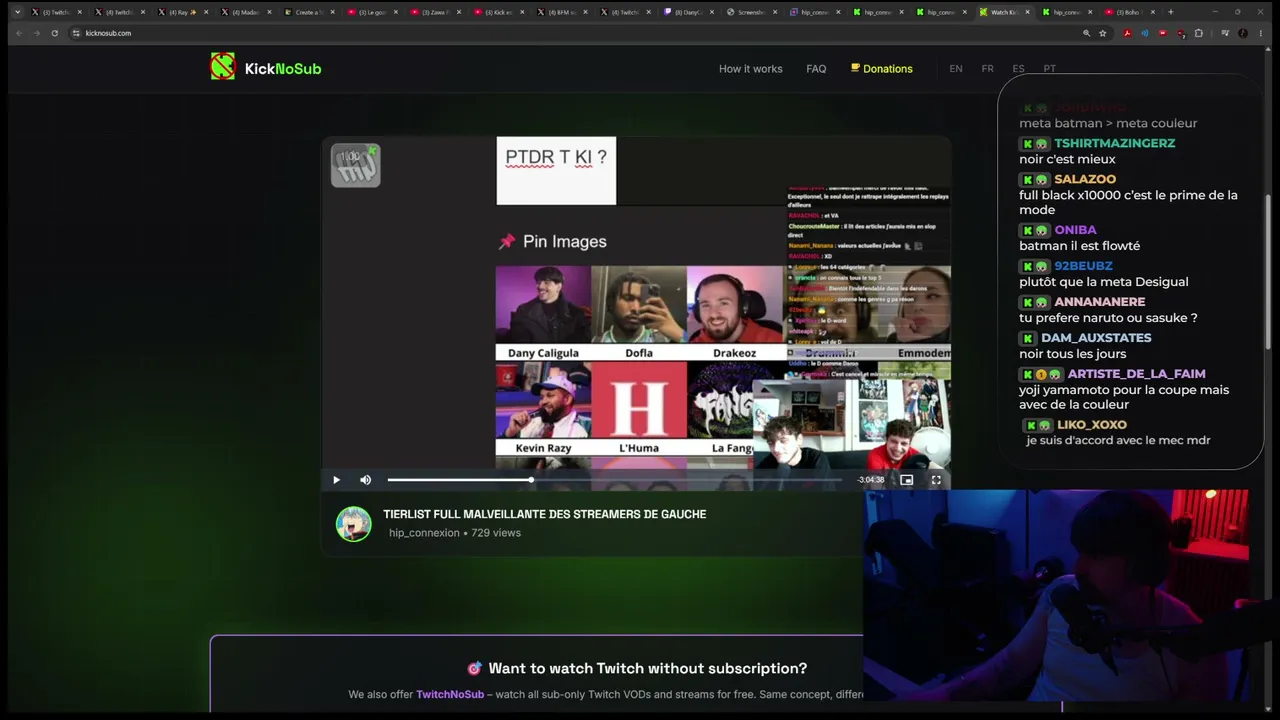Open the Donations link

(881, 69)
